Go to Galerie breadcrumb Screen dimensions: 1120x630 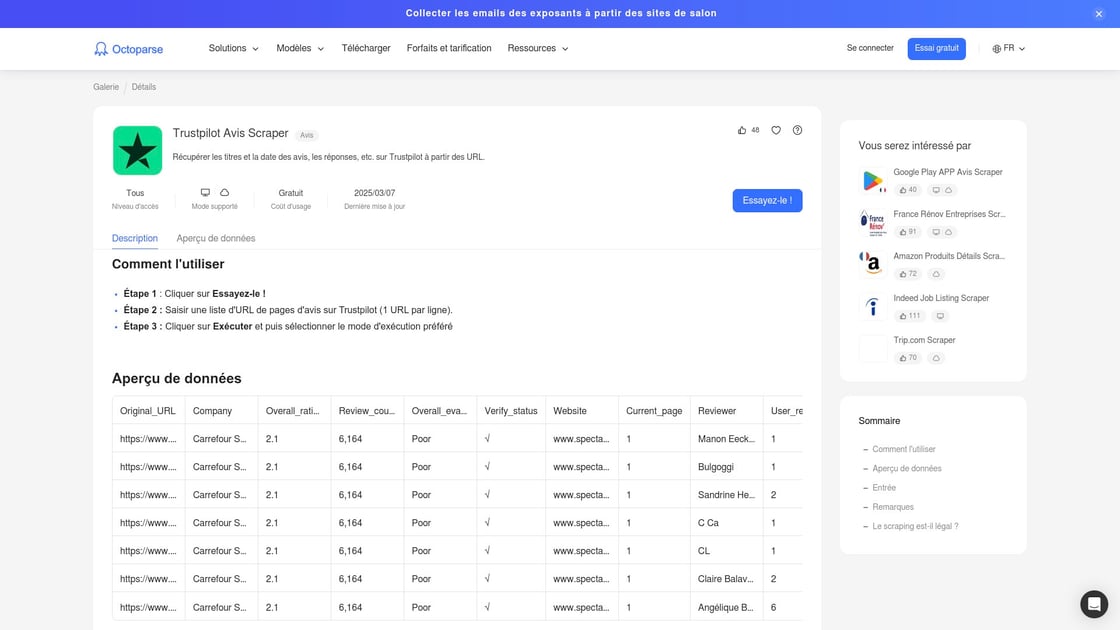[x=106, y=87]
